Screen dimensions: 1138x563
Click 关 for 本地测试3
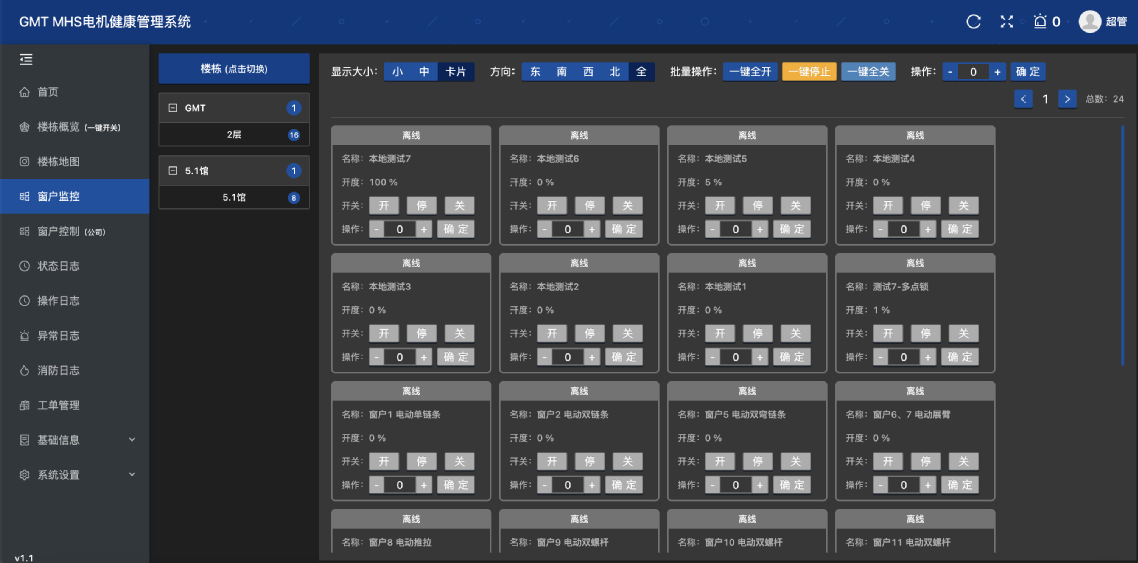pyautogui.click(x=459, y=334)
